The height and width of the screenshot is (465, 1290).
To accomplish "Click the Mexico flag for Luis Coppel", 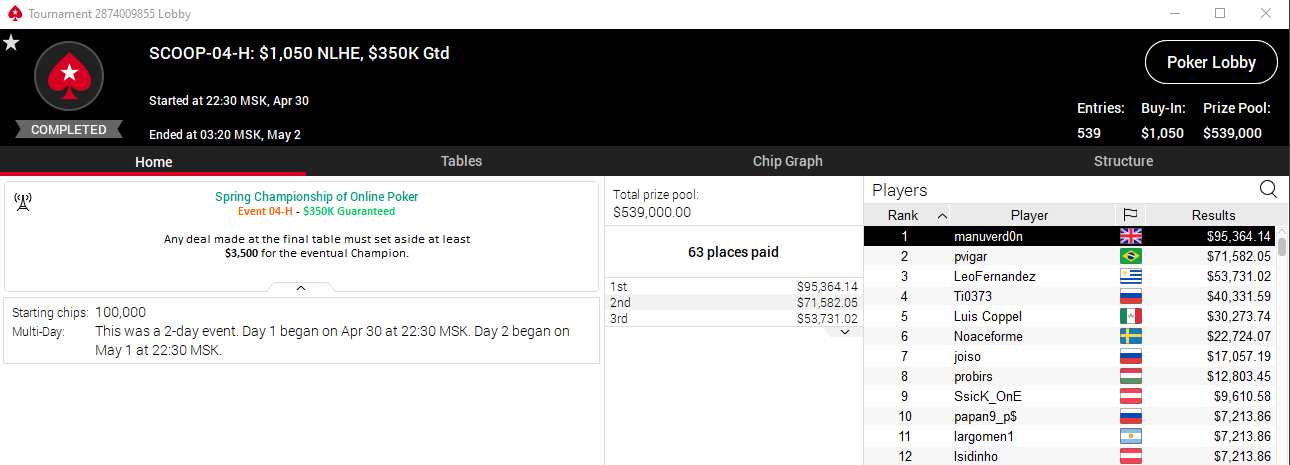I will [1131, 317].
